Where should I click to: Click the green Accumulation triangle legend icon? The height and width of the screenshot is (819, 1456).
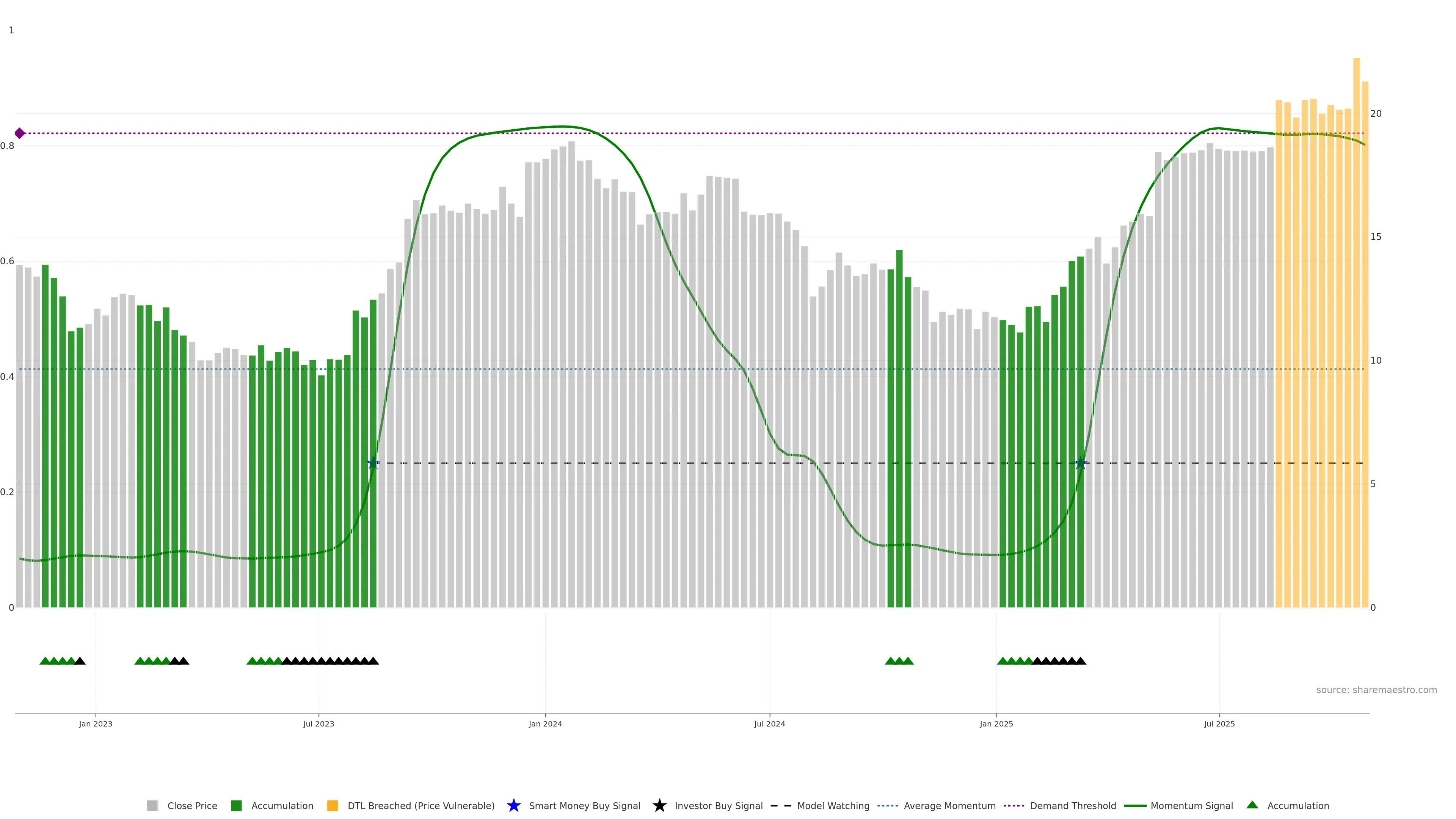tap(1252, 805)
